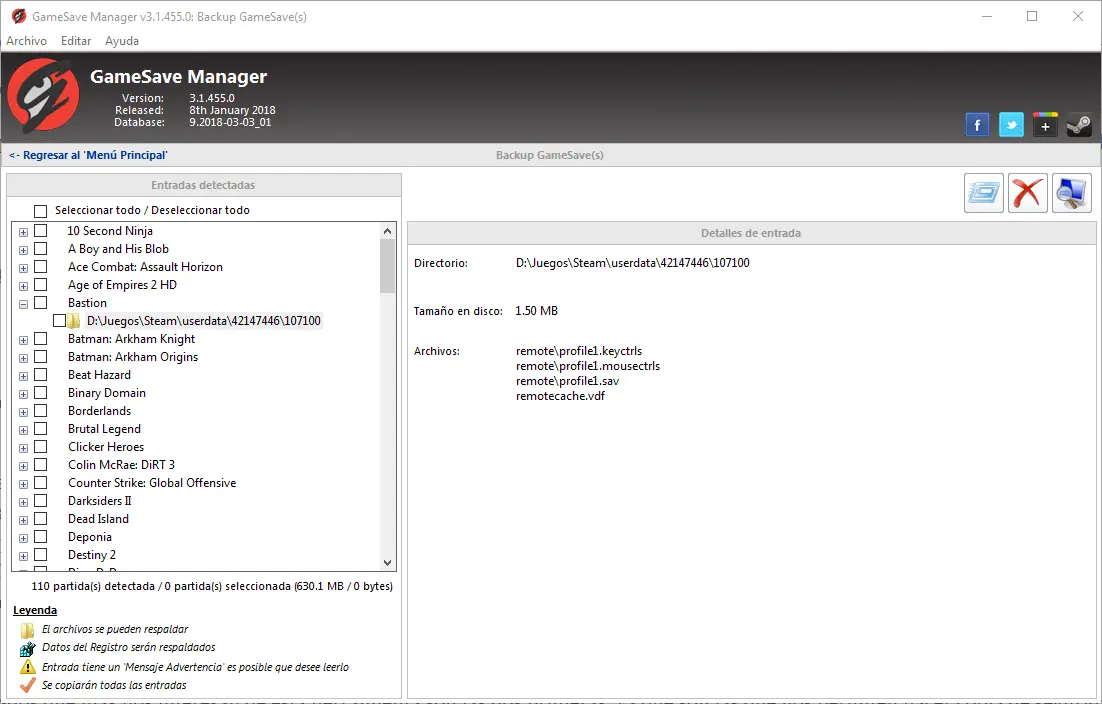The width and height of the screenshot is (1102, 704).
Task: Go back via Regresar al 'Menú Principal'
Action: (88, 155)
